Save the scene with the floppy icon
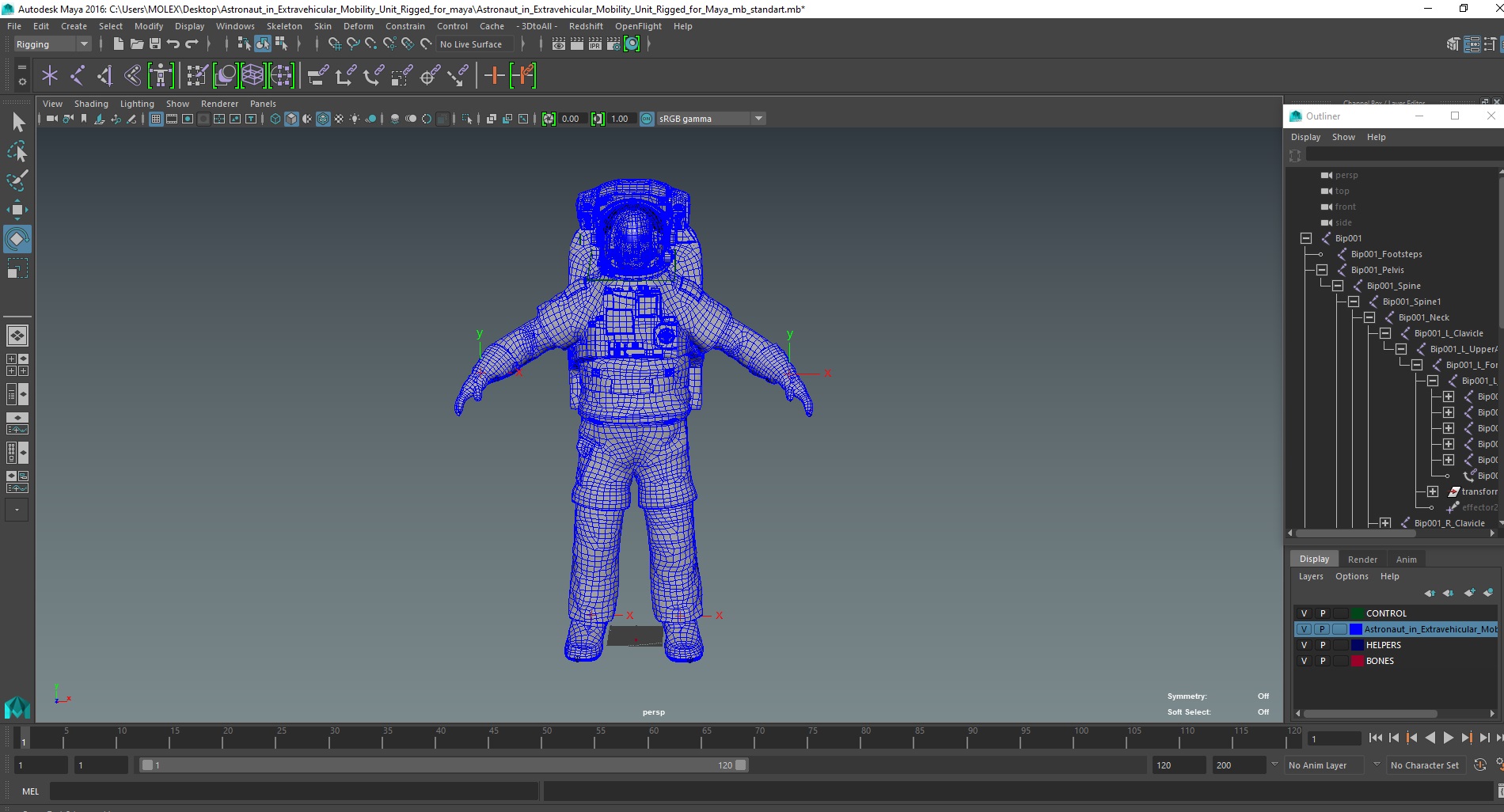Screen dimensions: 1504x812 [x=155, y=44]
